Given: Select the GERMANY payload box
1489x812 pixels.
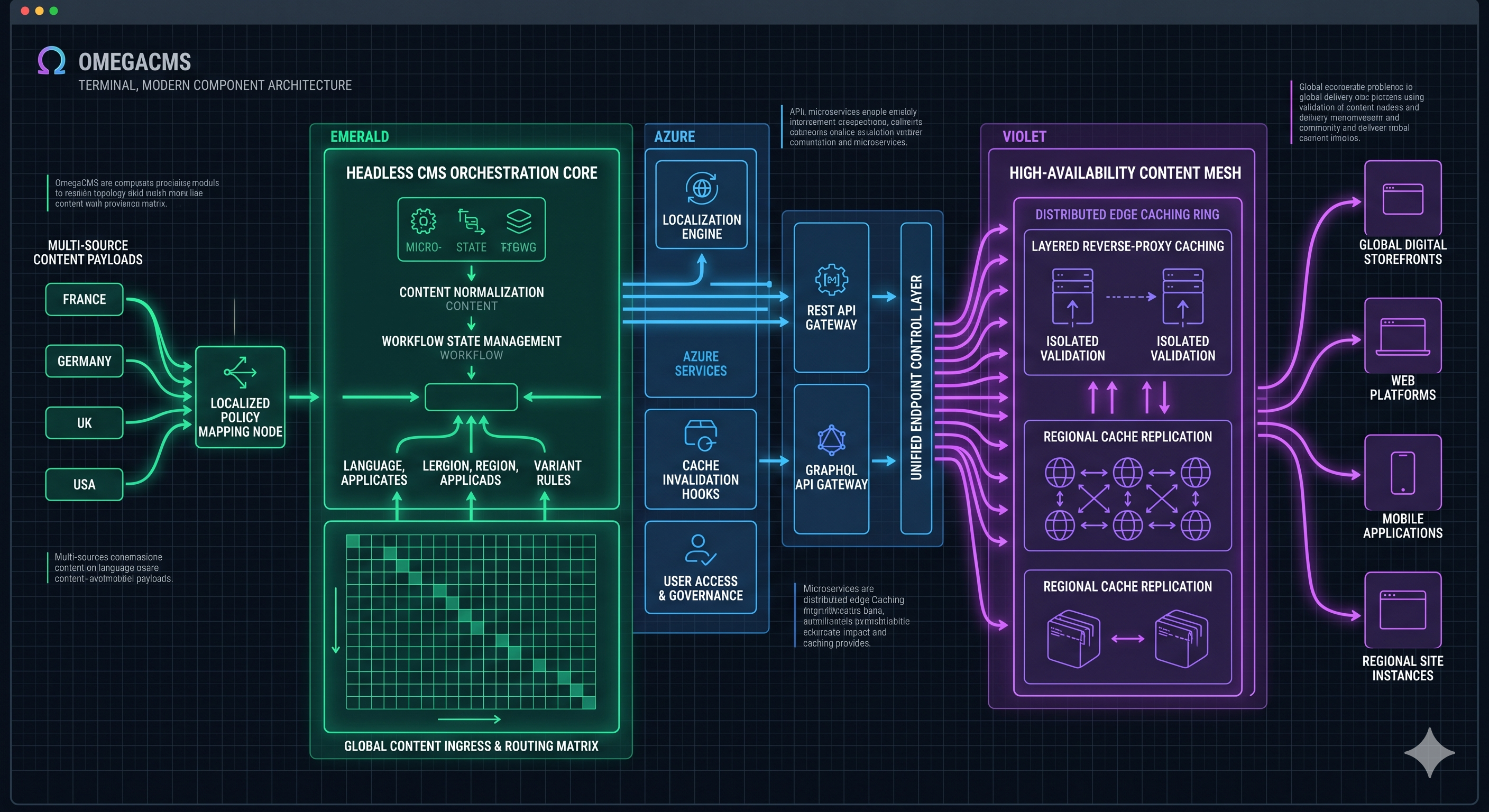Looking at the screenshot, I should pyautogui.click(x=85, y=361).
